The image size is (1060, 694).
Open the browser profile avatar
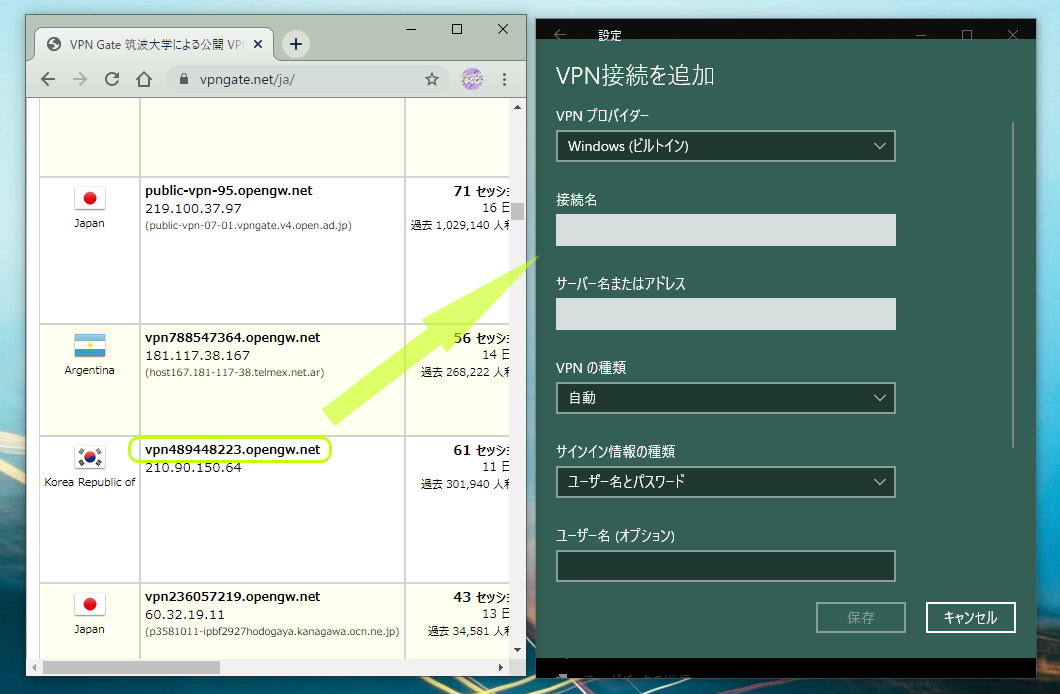[x=472, y=79]
